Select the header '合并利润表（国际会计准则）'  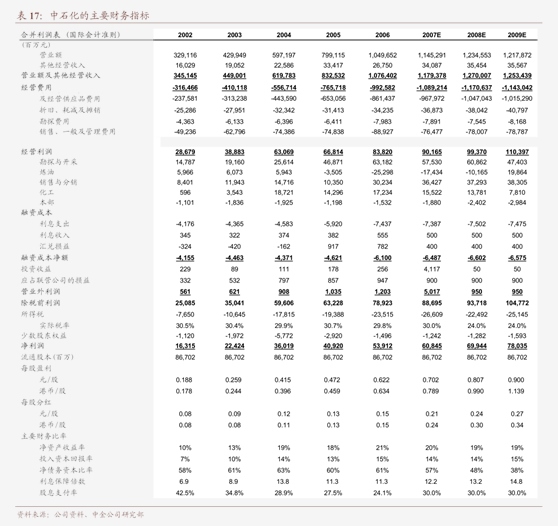(70, 35)
